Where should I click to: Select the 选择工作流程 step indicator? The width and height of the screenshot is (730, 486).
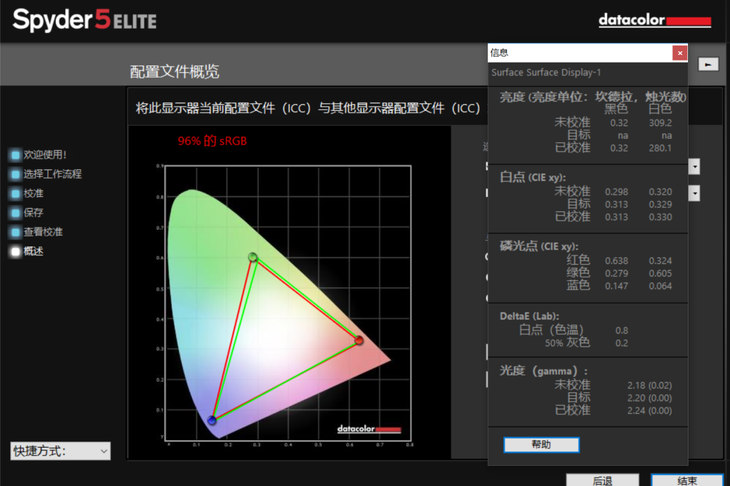(x=15, y=174)
